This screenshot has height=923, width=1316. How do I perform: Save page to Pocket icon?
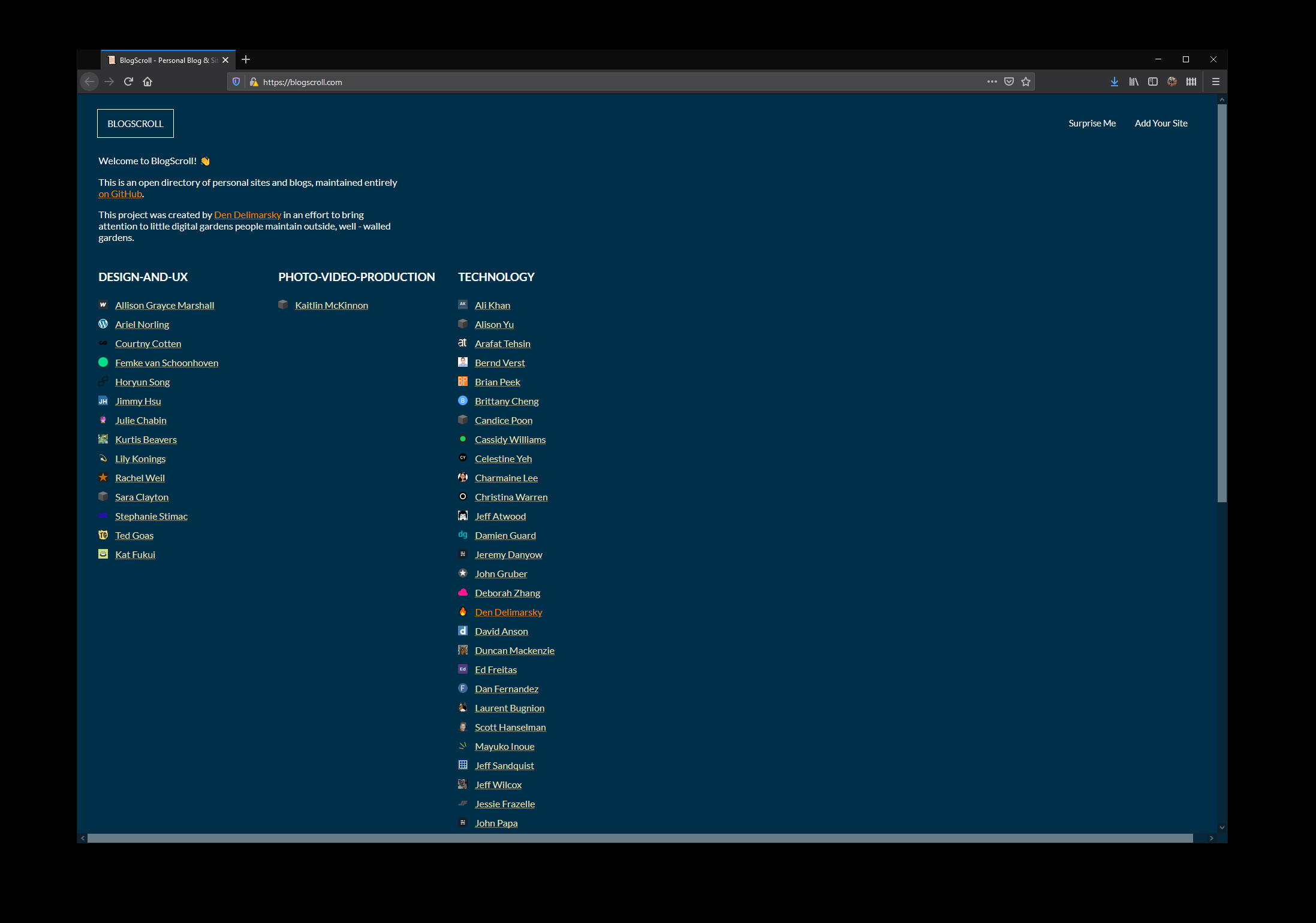coord(1009,82)
